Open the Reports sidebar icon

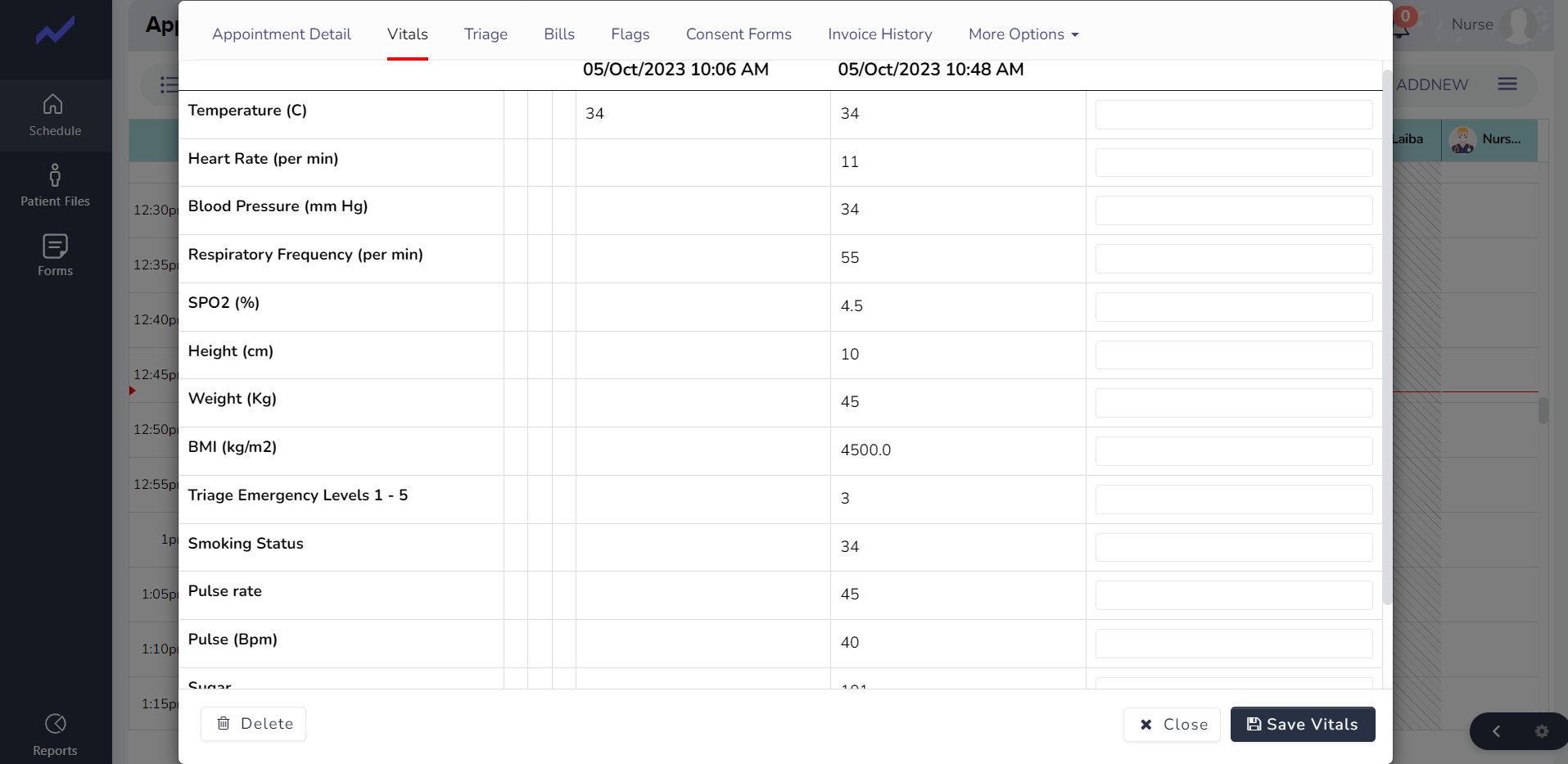(x=55, y=735)
